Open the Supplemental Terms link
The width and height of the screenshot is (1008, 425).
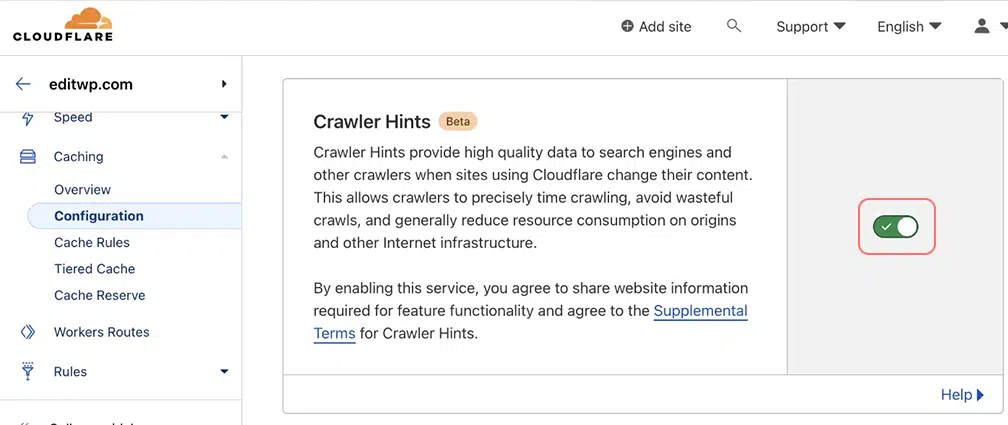pyautogui.click(x=700, y=312)
